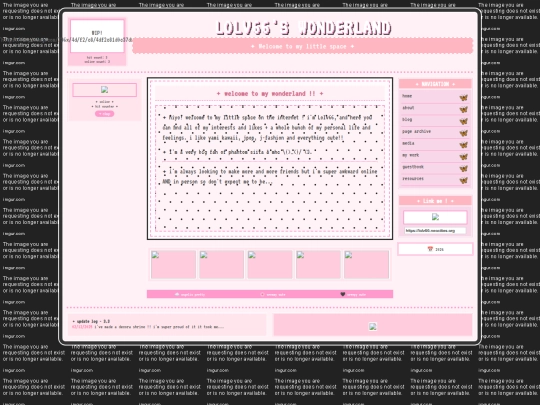Click the NAVIGATION panel header
Screen dimensions: 540x405
(435, 84)
